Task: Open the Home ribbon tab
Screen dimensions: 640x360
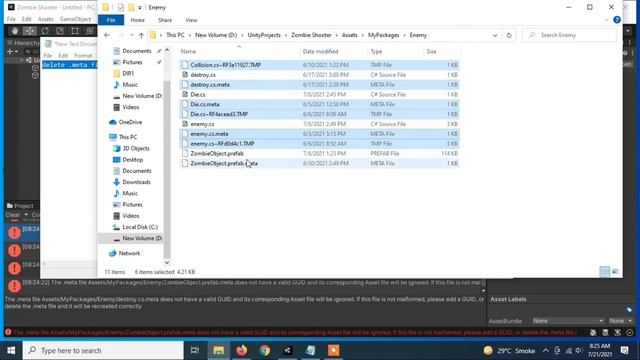Action: [x=138, y=20]
